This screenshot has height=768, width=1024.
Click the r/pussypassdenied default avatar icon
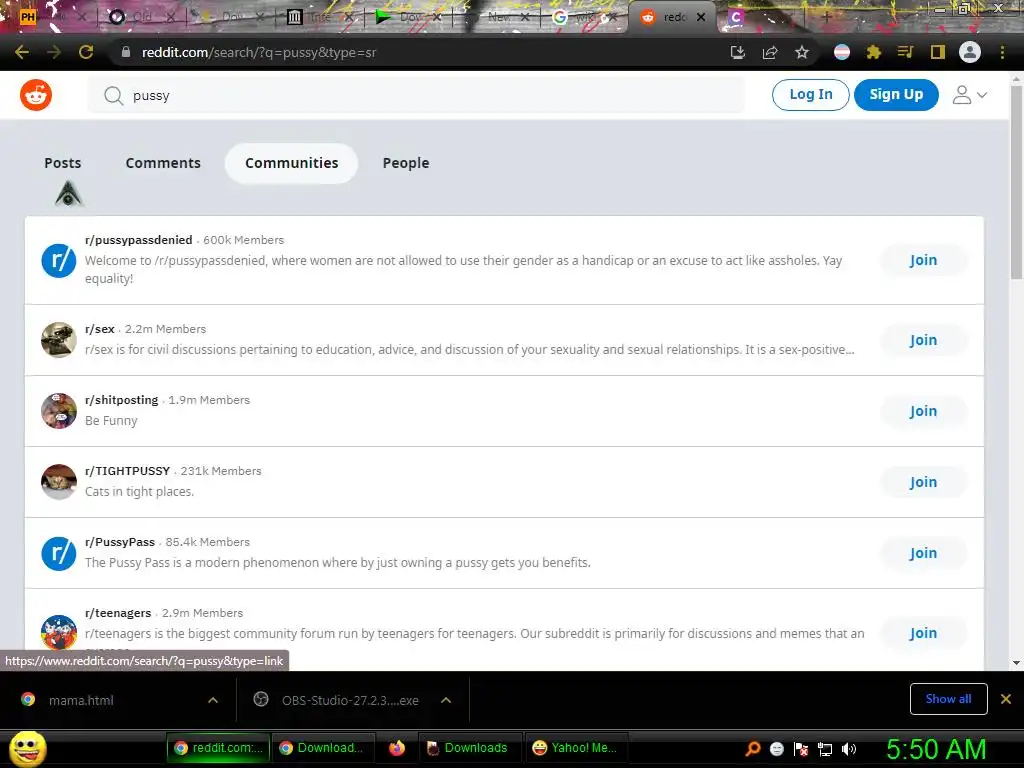[59, 260]
